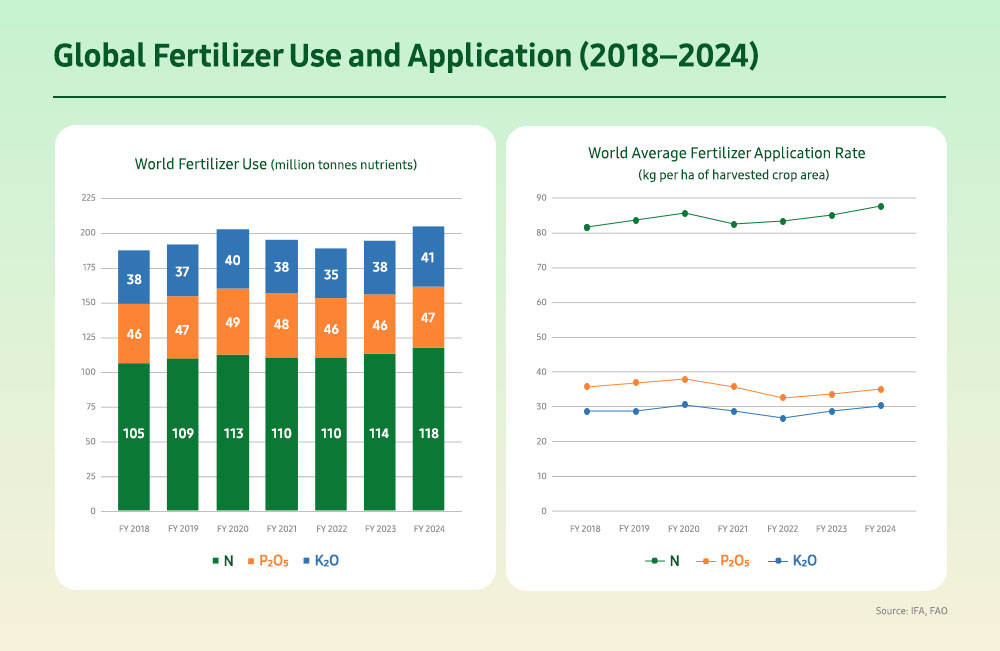Click the orange P₂O₅ swatch in bar chart legend
1000x651 pixels.
249,561
